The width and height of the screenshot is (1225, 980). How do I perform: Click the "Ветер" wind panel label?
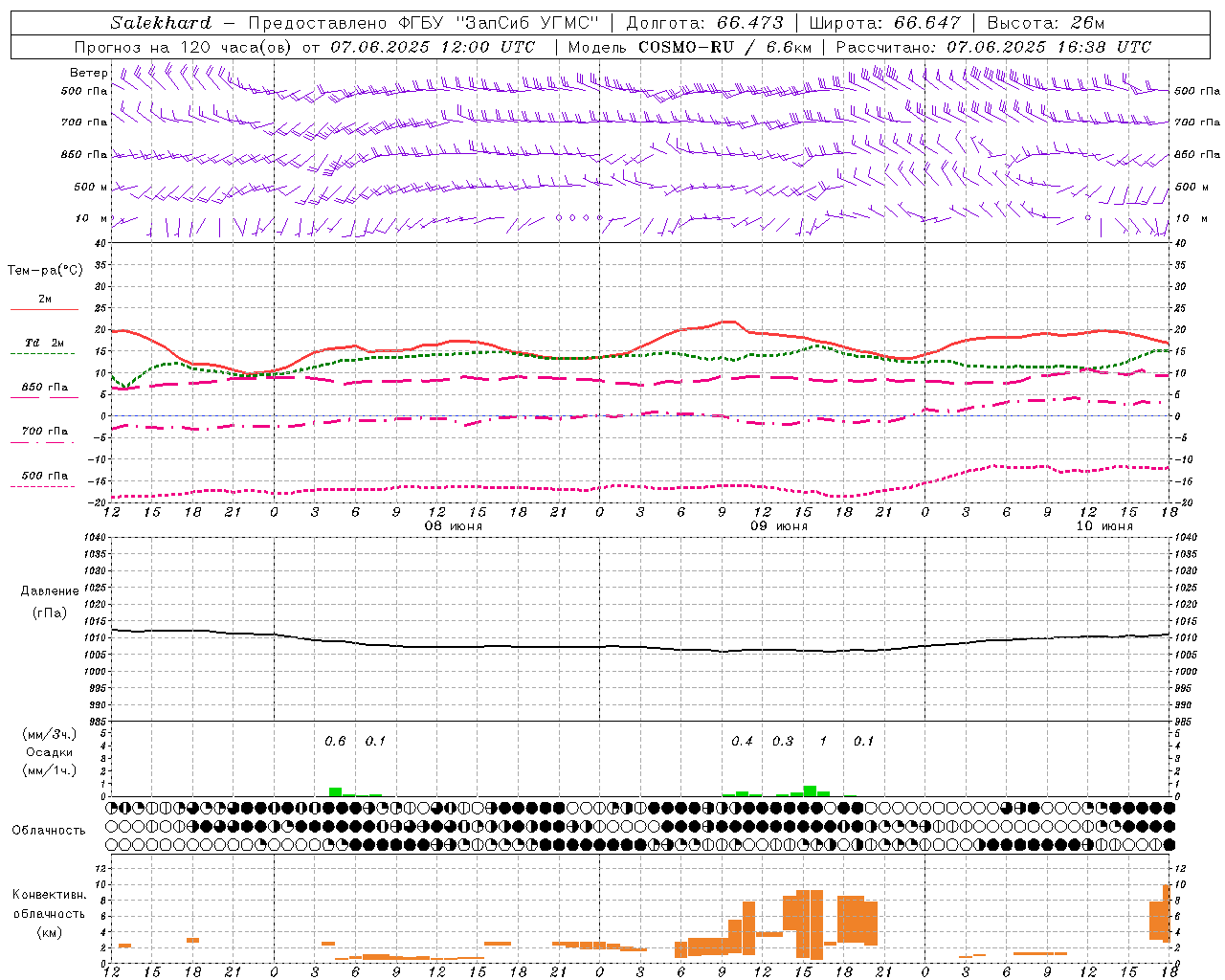pos(89,73)
